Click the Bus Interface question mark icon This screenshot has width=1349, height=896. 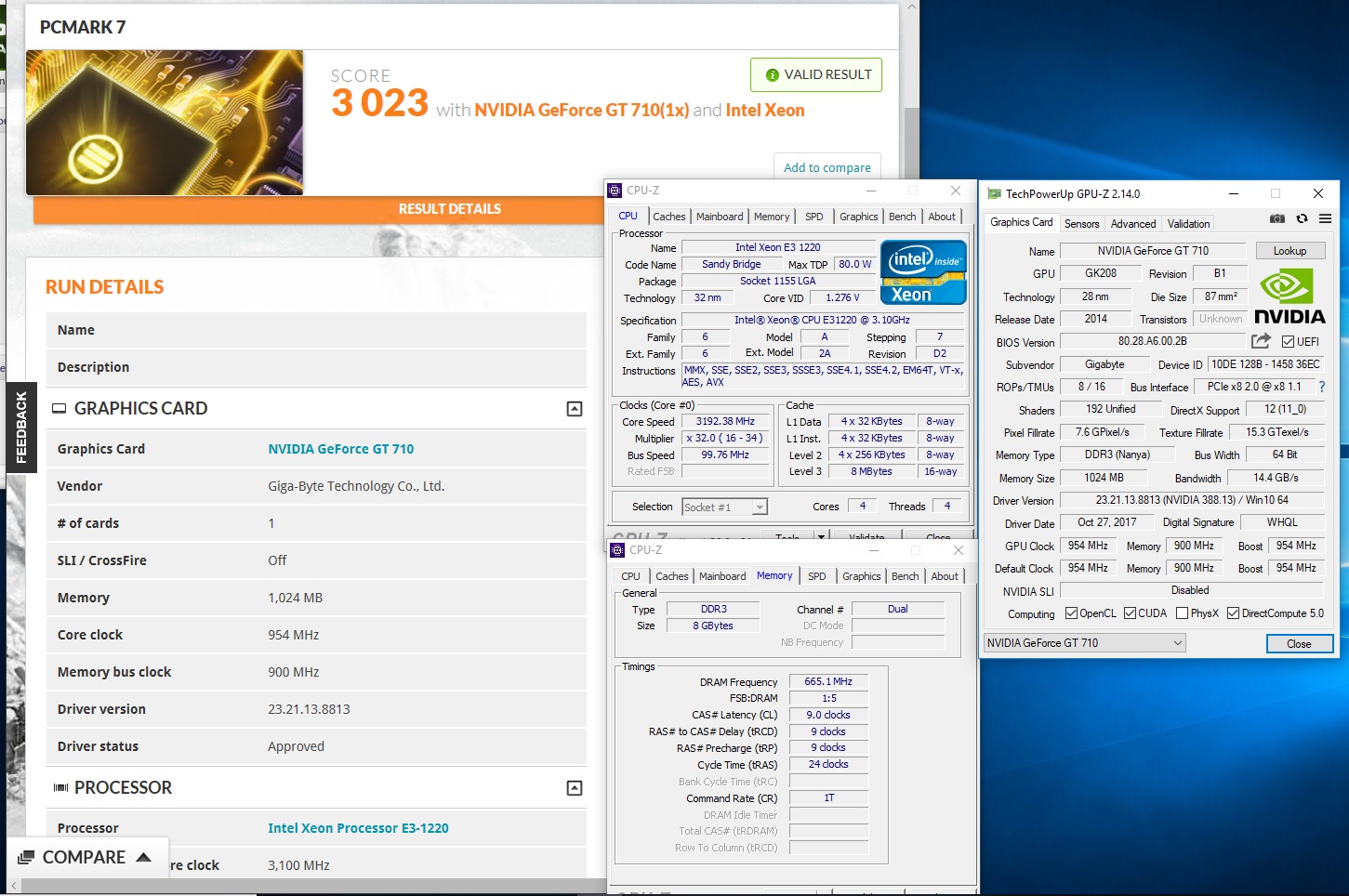pyautogui.click(x=1321, y=387)
